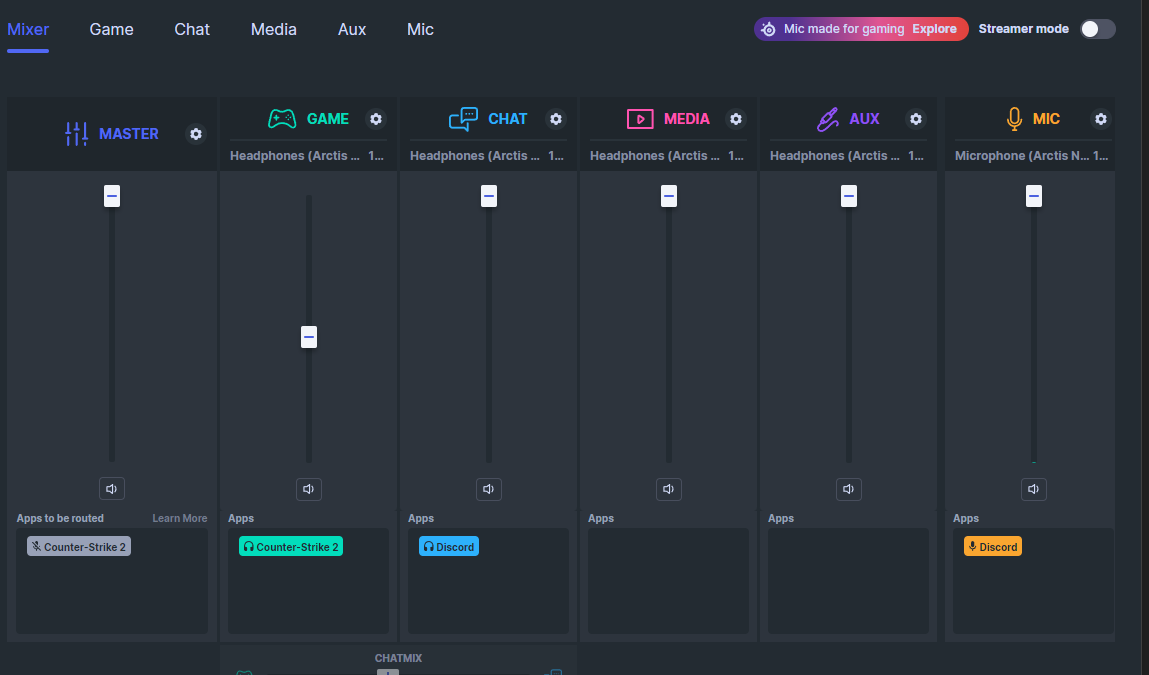Click the Mic made for gaming icon
The image size is (1149, 675).
tap(768, 29)
